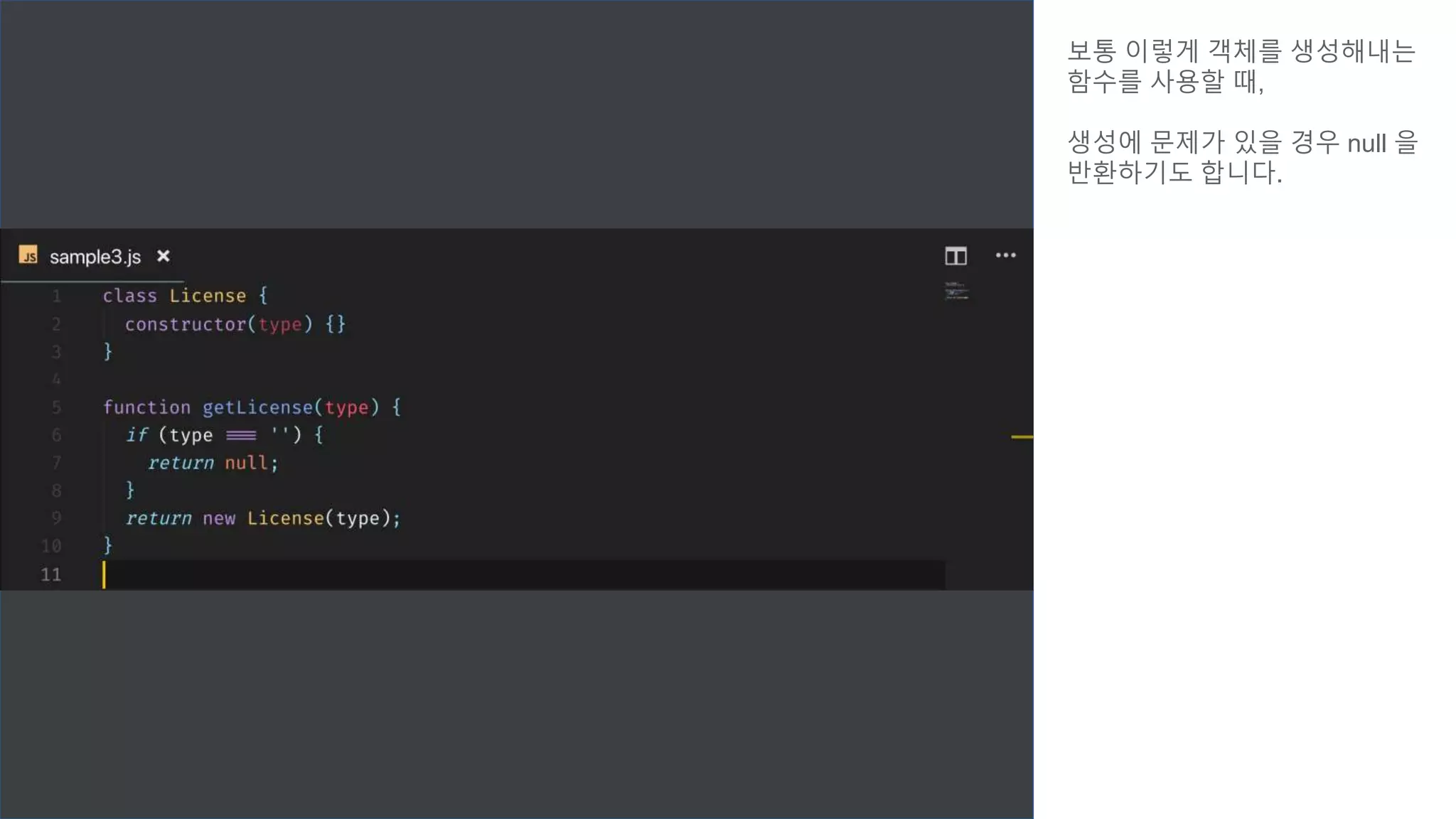Click the yellow overview ruler marker
Screen dimensions: 1456x819
click(1022, 437)
